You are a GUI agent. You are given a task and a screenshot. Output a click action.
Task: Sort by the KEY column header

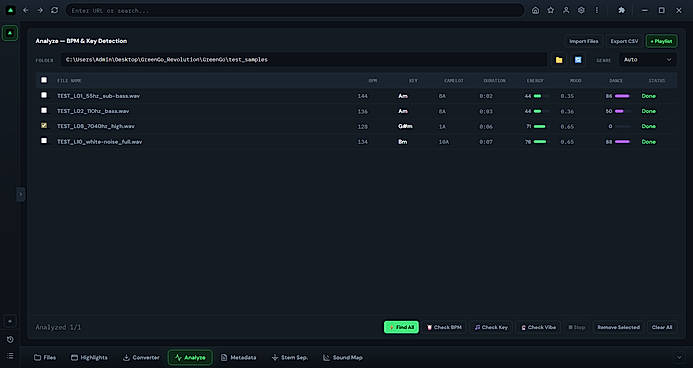[413, 80]
